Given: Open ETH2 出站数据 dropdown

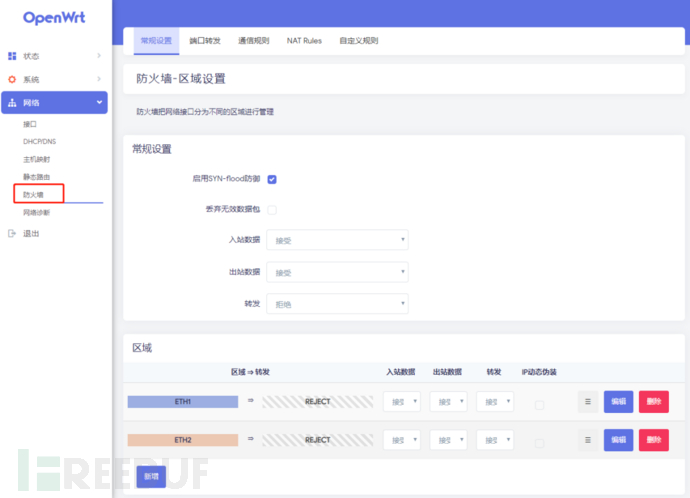Looking at the screenshot, I should coord(448,440).
